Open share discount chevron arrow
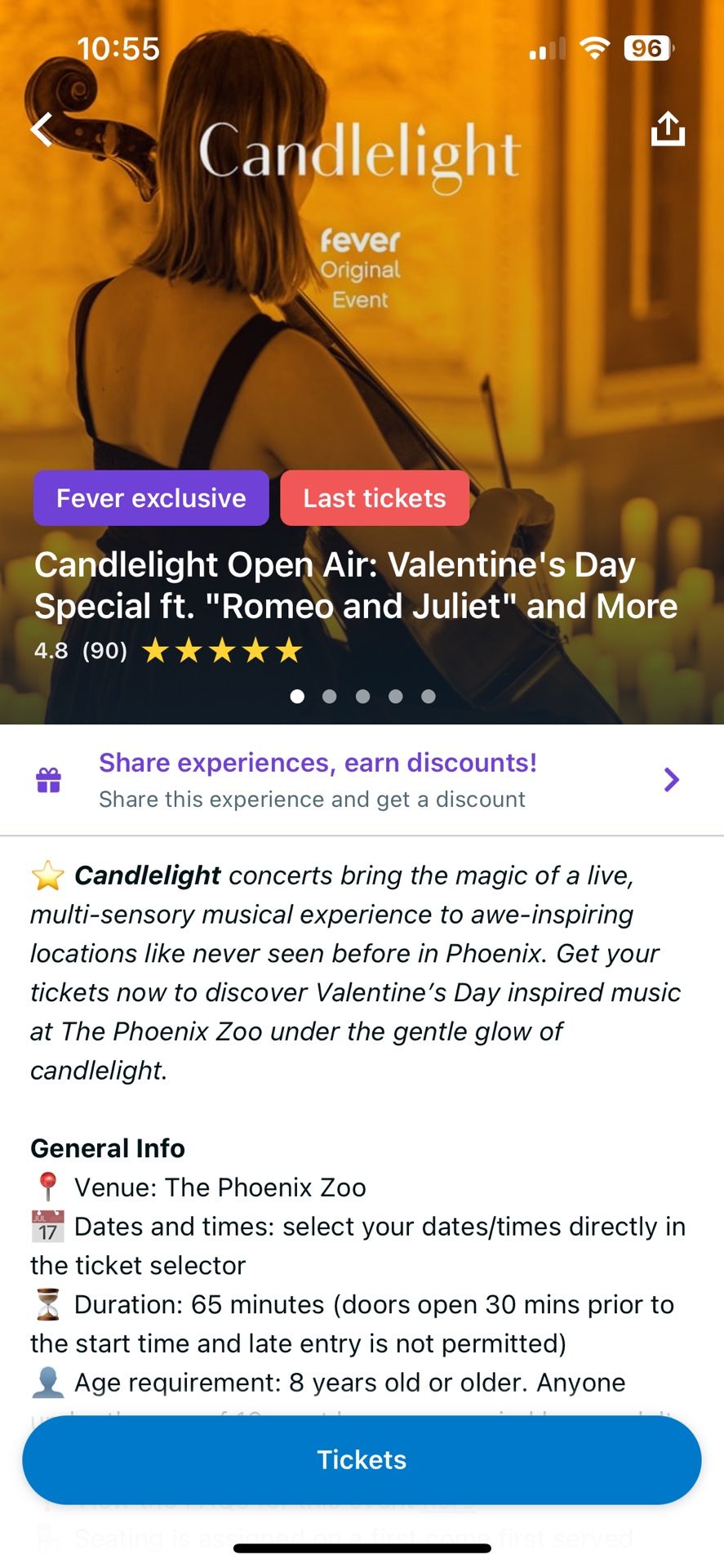724x1568 pixels. (x=671, y=780)
